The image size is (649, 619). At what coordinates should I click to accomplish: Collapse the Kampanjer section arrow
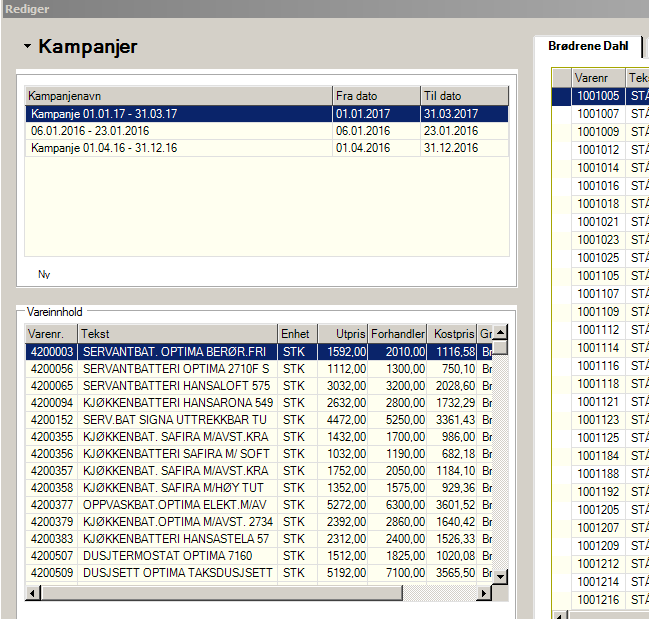(x=27, y=46)
